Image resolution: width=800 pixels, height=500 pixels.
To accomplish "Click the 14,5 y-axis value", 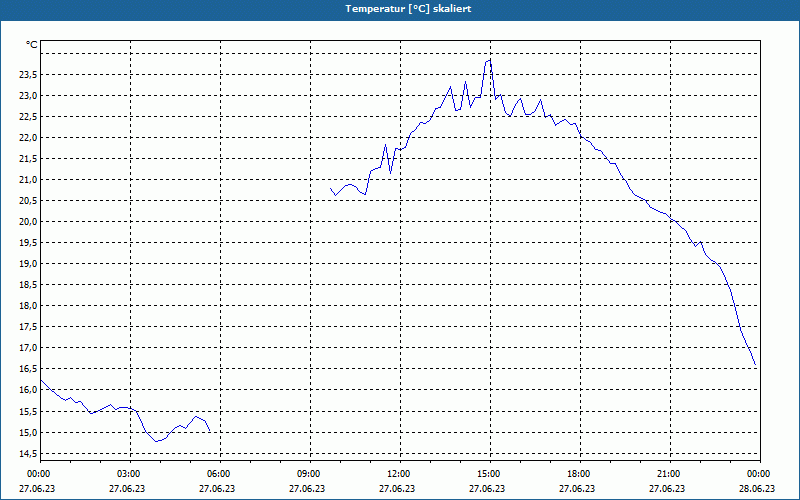I will 28,454.
